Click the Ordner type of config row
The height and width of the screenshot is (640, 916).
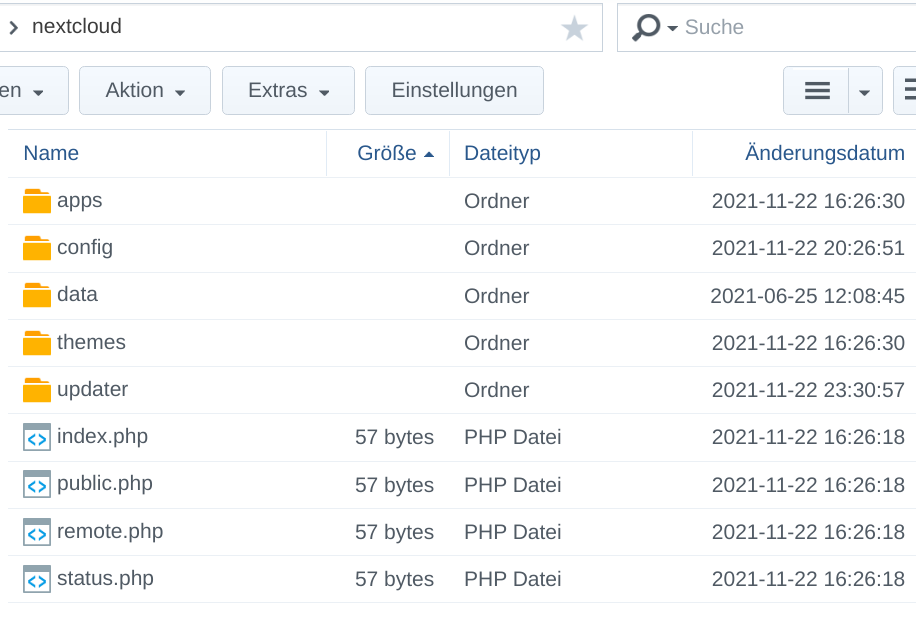point(497,248)
